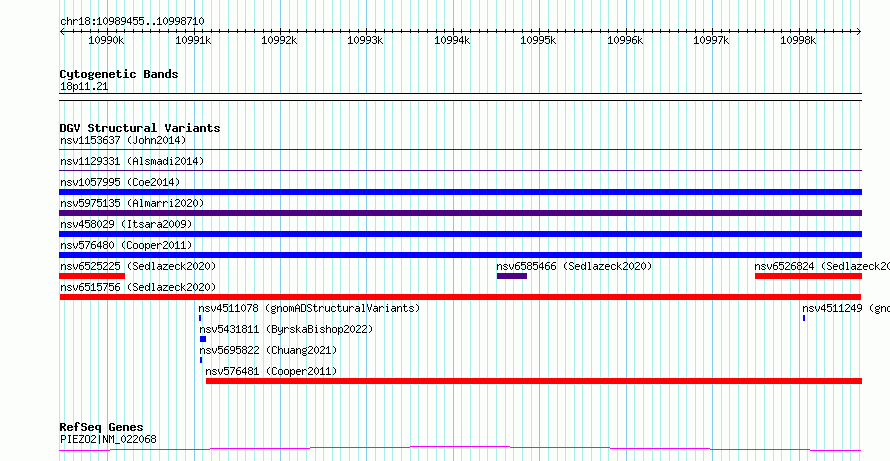890x461 pixels.
Task: Select the 18p11.21 band label
Action: [84, 87]
